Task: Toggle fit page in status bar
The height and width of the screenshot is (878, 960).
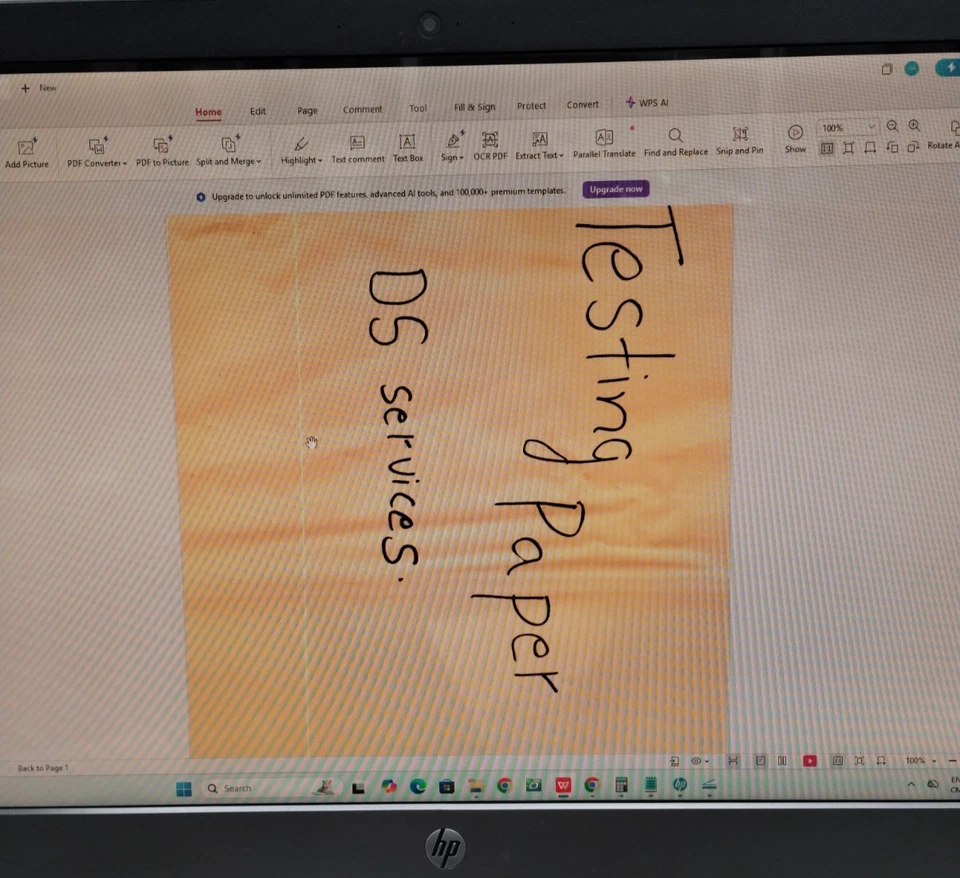Action: click(860, 760)
